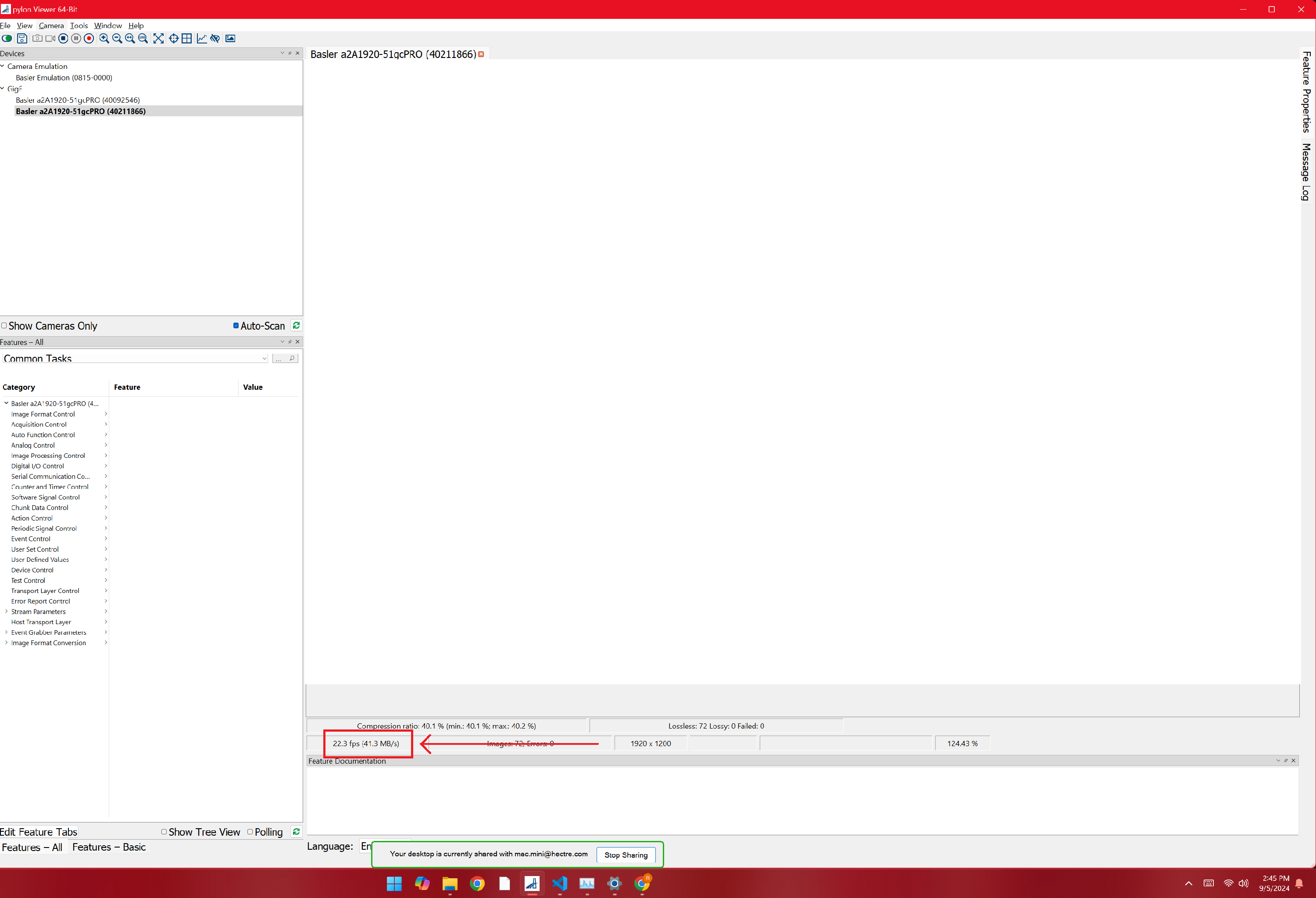Viewport: 1316px width, 898px height.
Task: Expand Acquisition Control category
Action: point(106,424)
